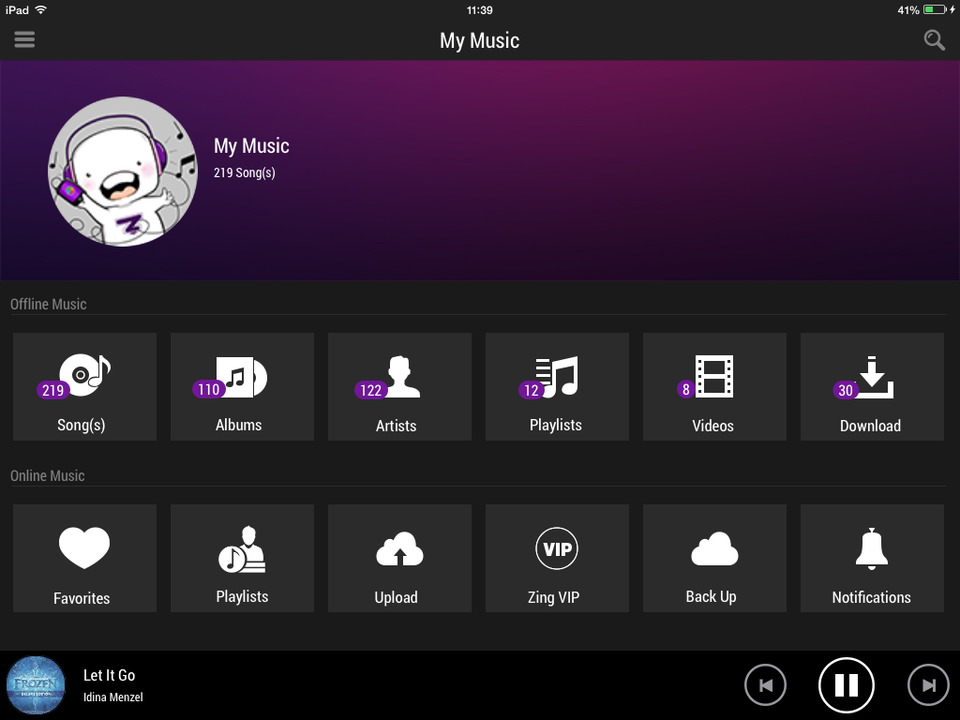Open offline Song(s) tile
Viewport: 960px width, 720px height.
point(85,387)
